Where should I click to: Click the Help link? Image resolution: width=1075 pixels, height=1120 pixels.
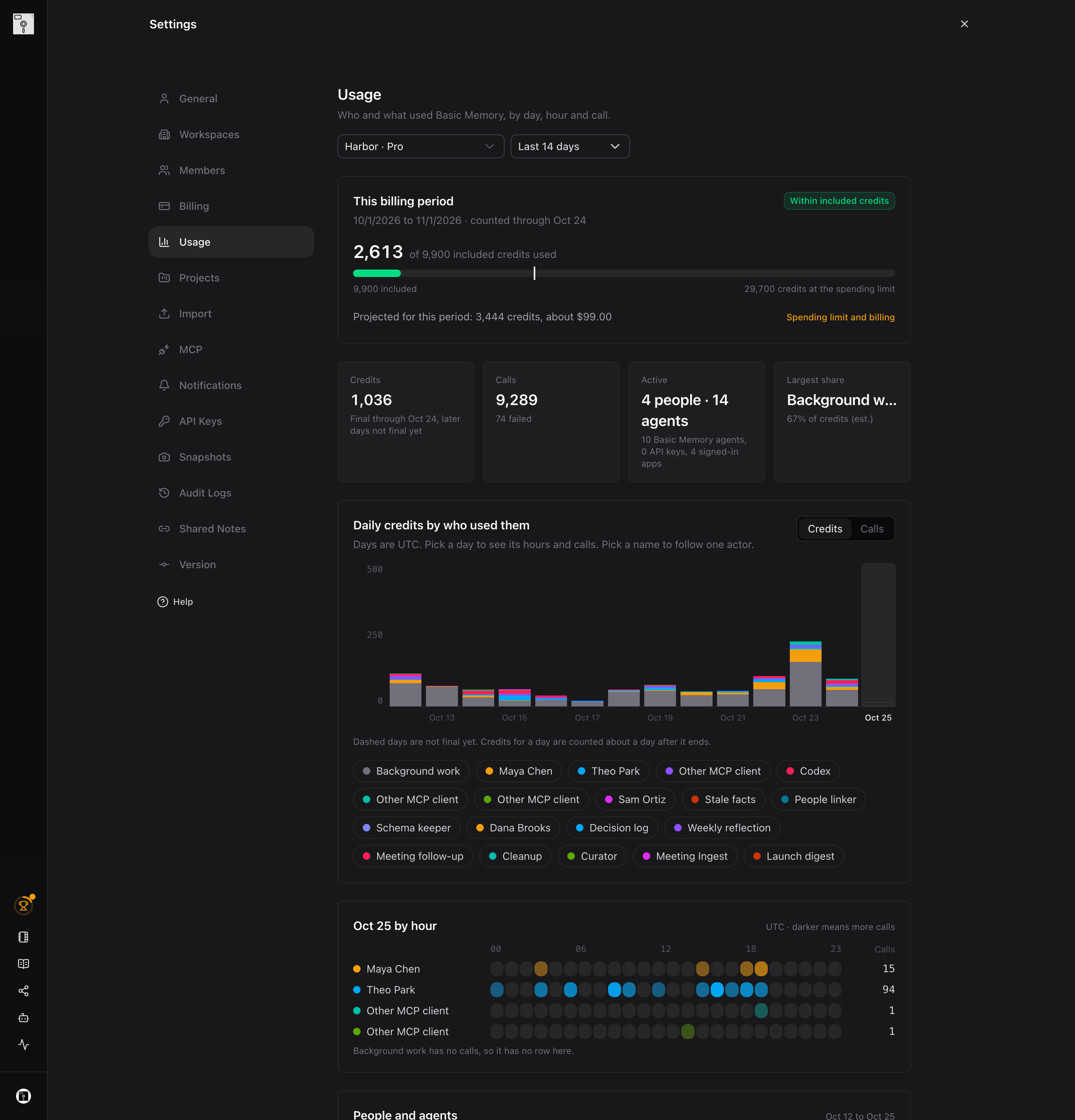pos(175,602)
